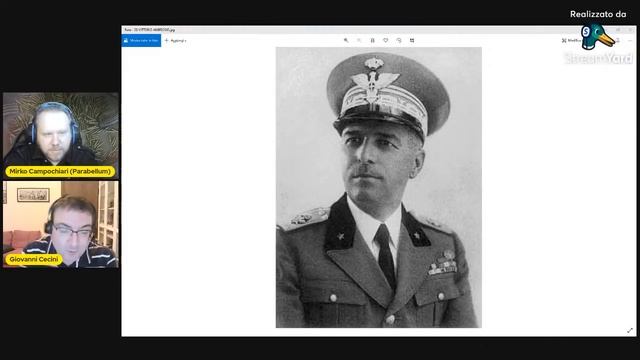
Task: Click the zoom out icon in Photos toolbar
Action: point(359,40)
